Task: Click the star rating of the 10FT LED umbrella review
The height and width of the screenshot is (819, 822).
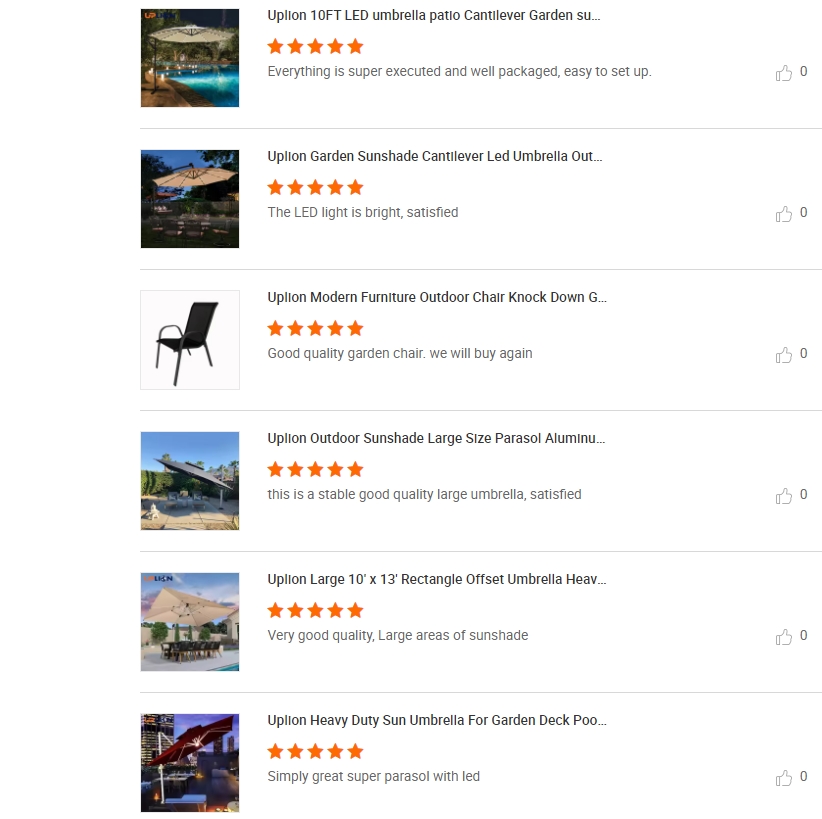Action: pos(315,46)
